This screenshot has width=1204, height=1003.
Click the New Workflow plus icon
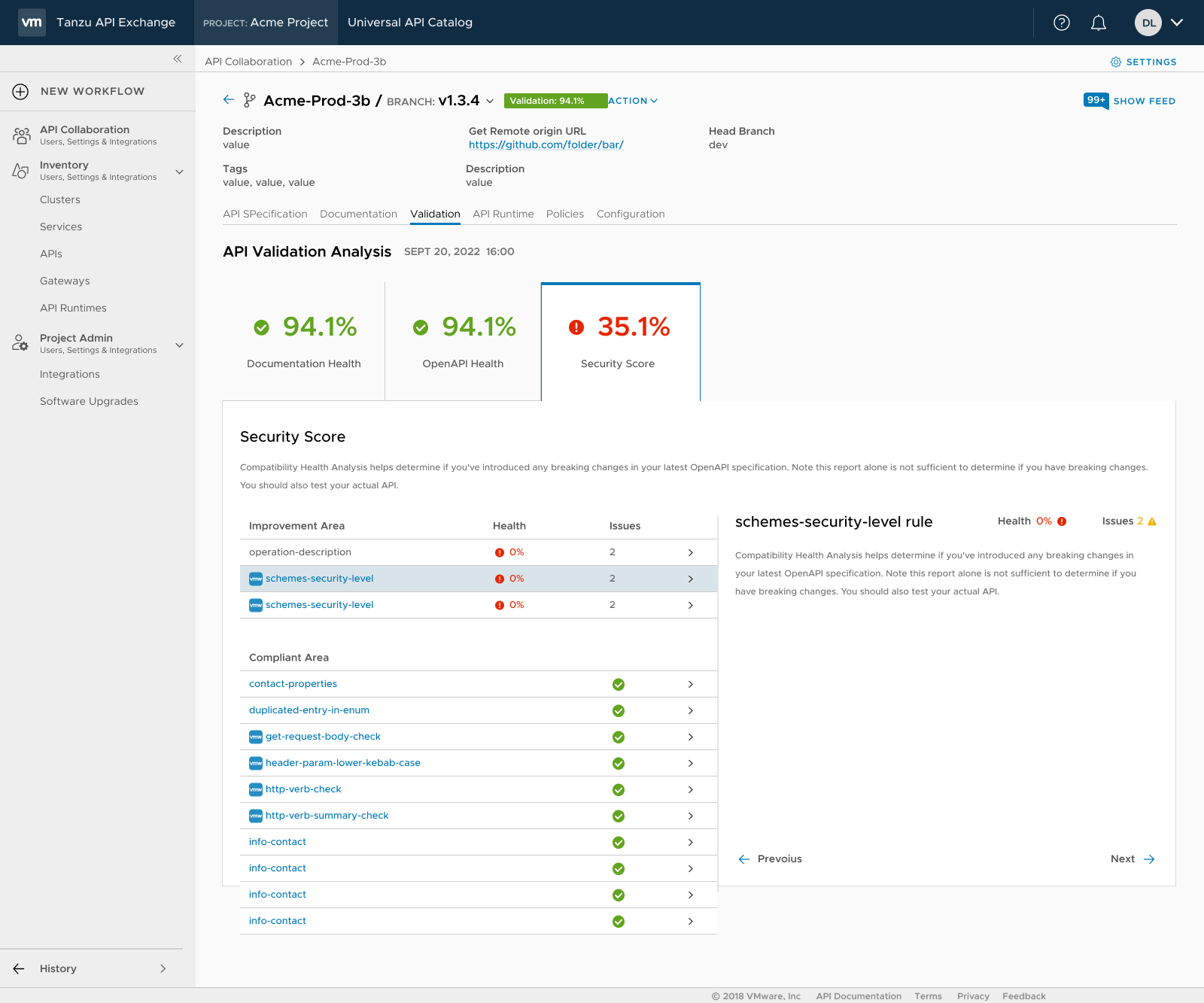(20, 91)
